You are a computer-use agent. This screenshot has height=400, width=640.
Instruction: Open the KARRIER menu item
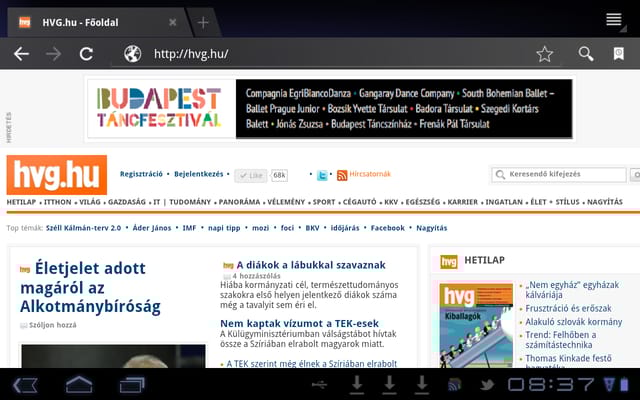tap(462, 202)
